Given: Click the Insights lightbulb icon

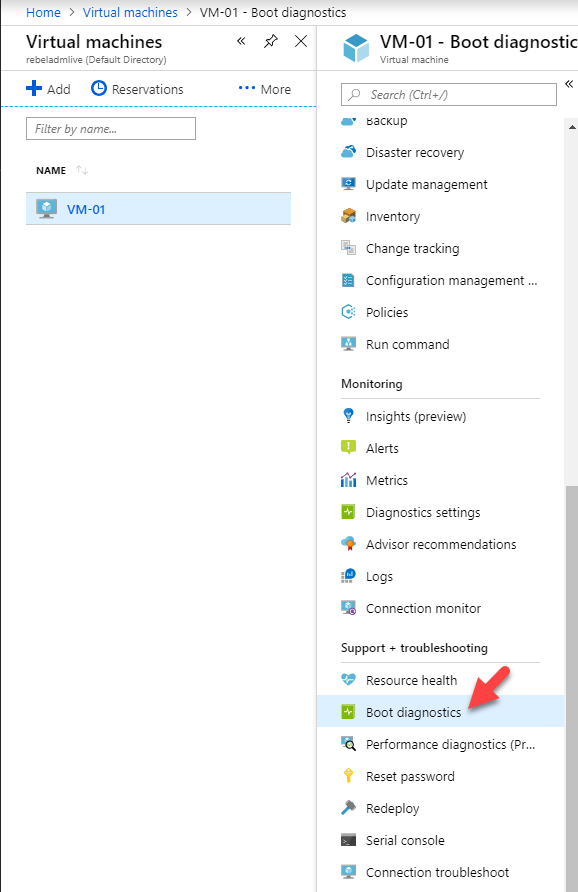Looking at the screenshot, I should (348, 416).
